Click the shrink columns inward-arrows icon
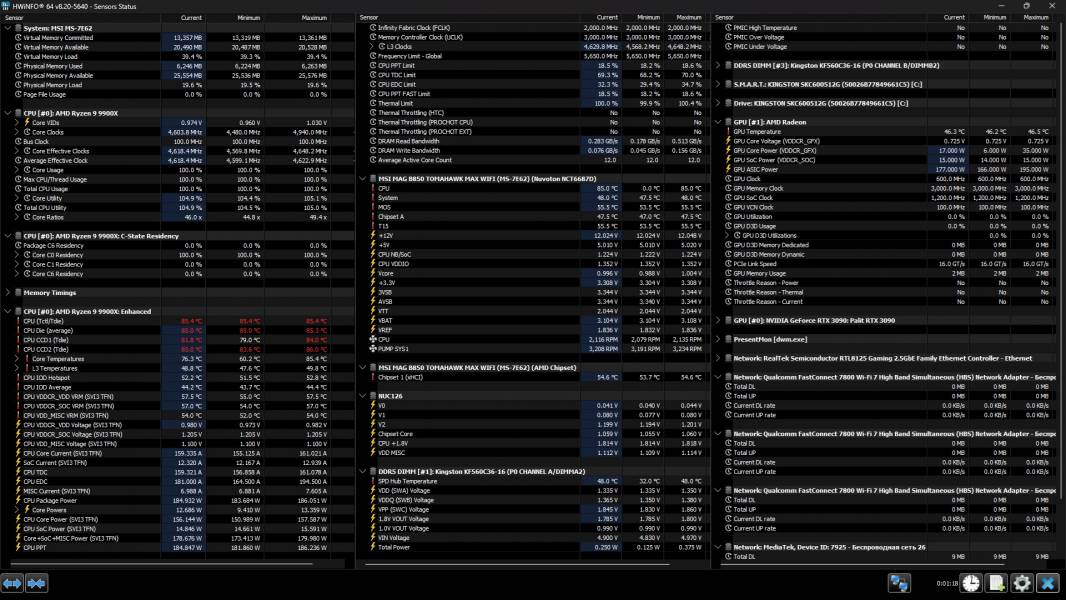 tap(37, 583)
